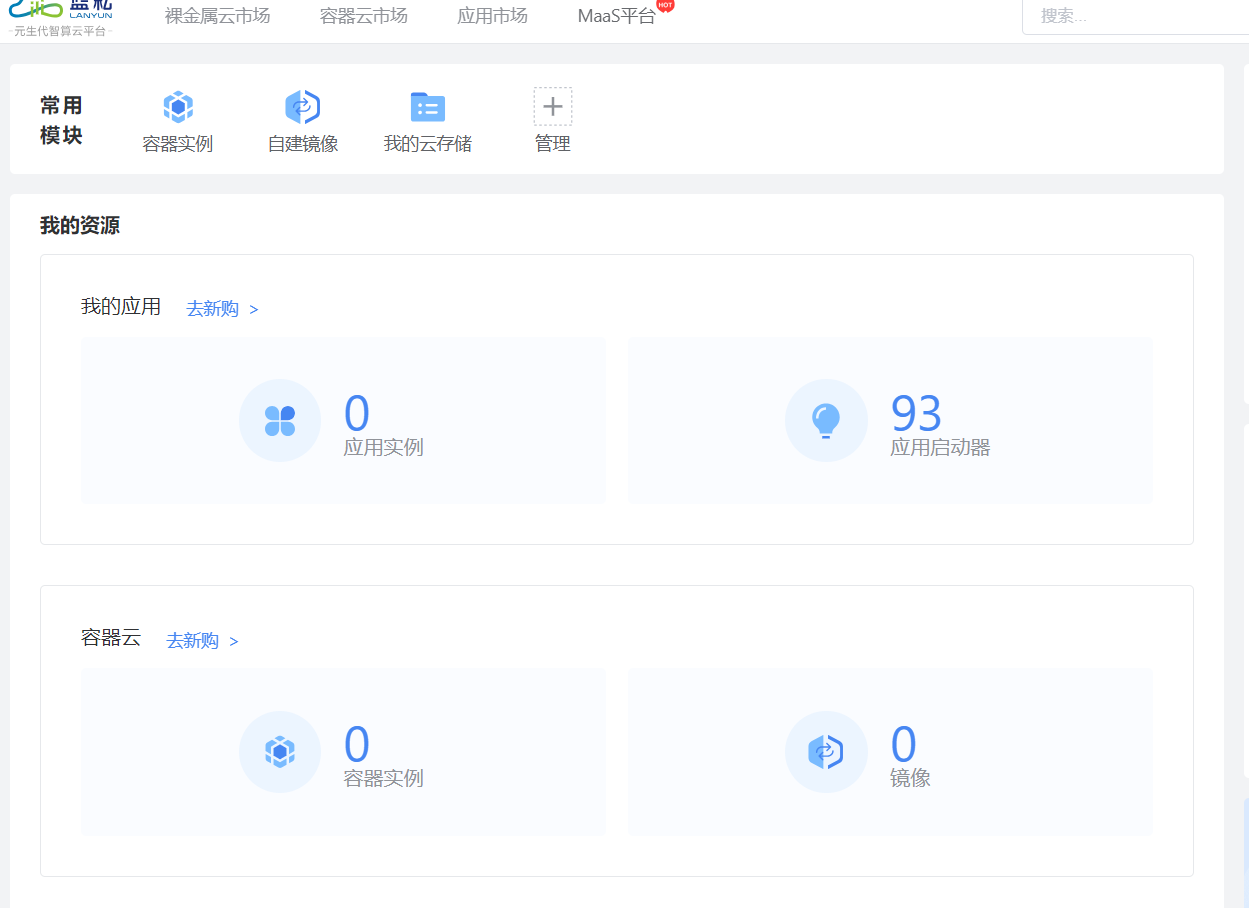Open the 应用市场 menu item

[492, 16]
